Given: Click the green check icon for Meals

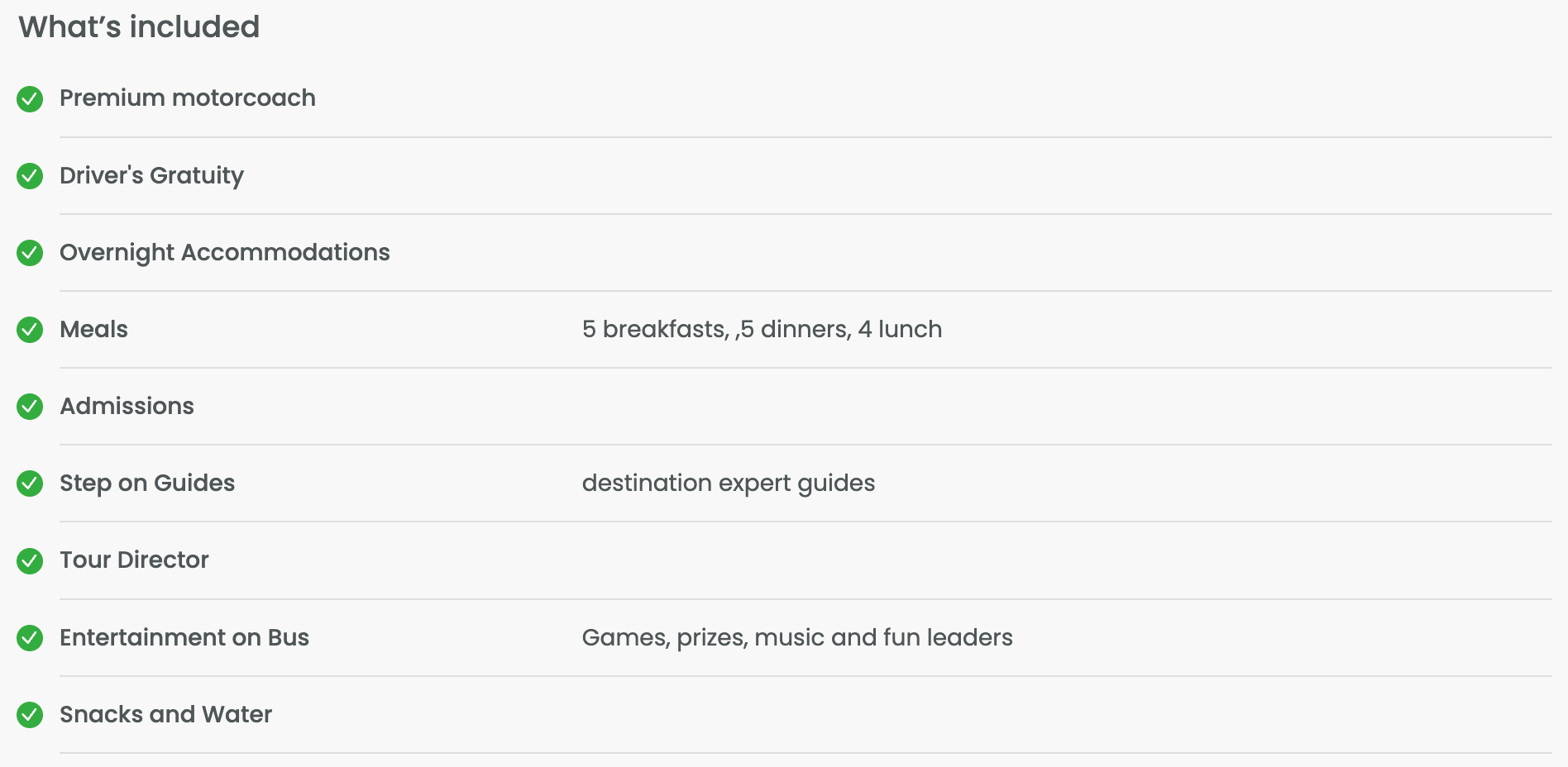Looking at the screenshot, I should pyautogui.click(x=30, y=330).
